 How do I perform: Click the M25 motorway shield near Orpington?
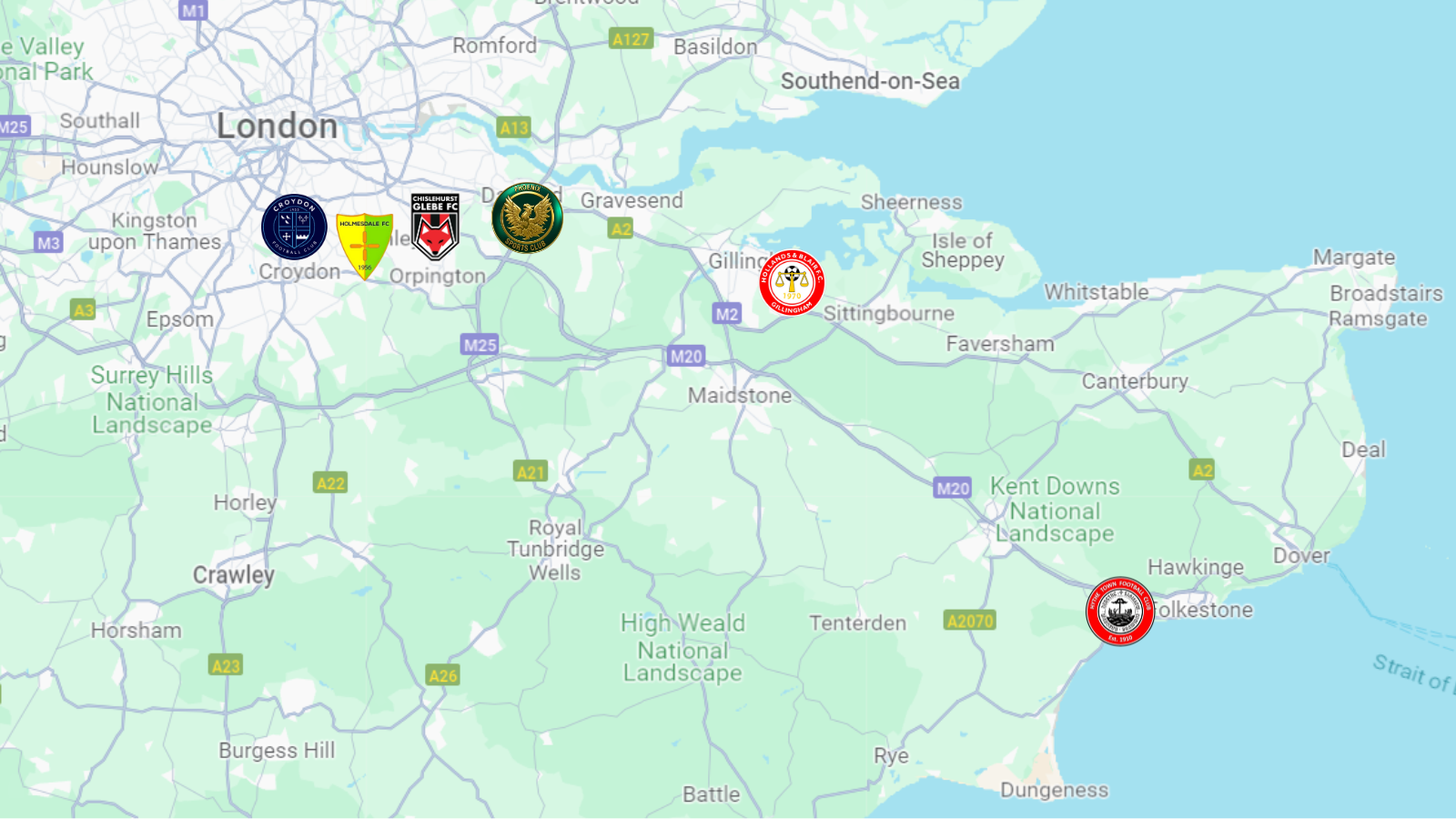[480, 345]
